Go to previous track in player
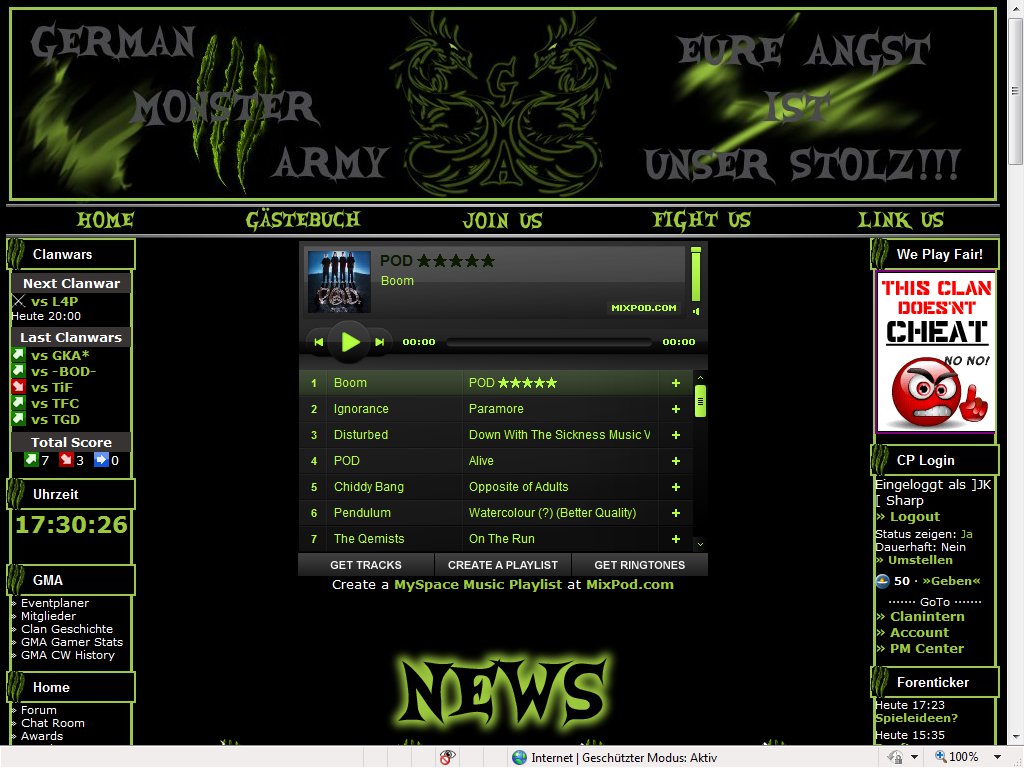The width and height of the screenshot is (1024, 768). tap(318, 342)
